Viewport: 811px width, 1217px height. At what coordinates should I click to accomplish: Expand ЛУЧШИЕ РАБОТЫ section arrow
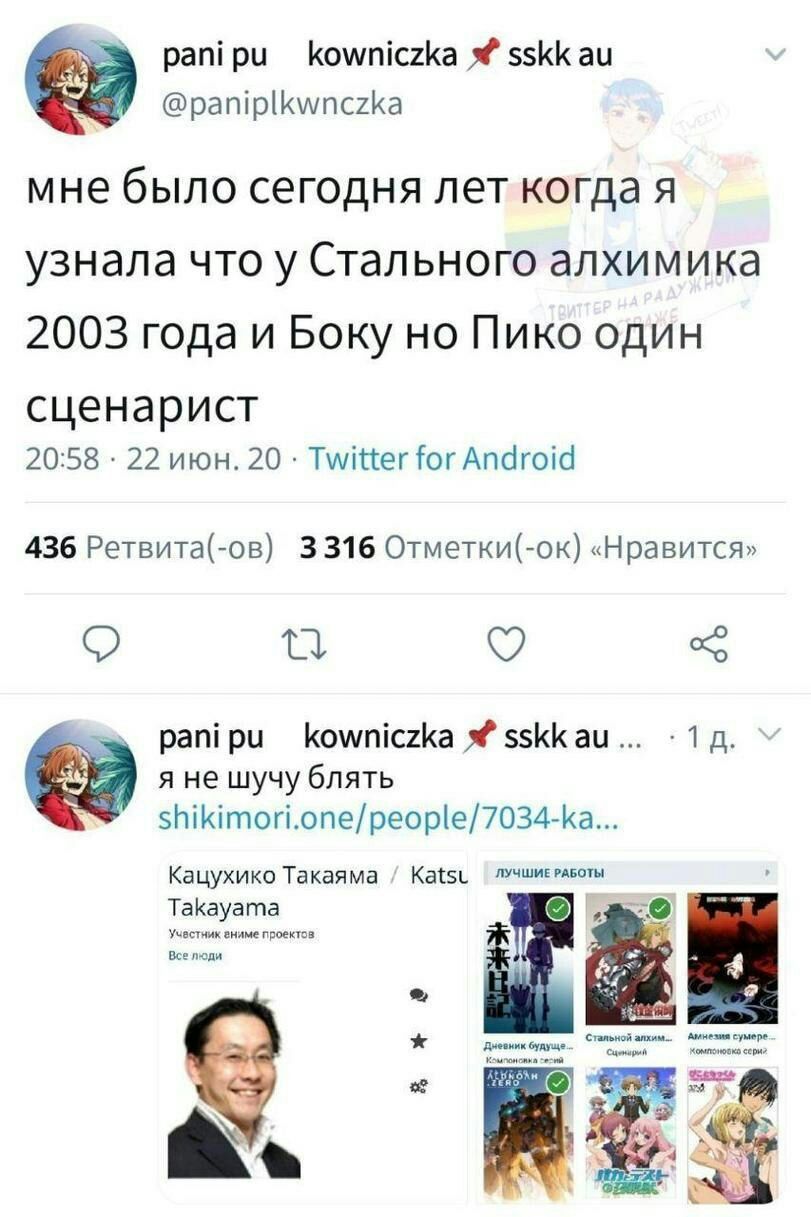tap(768, 873)
